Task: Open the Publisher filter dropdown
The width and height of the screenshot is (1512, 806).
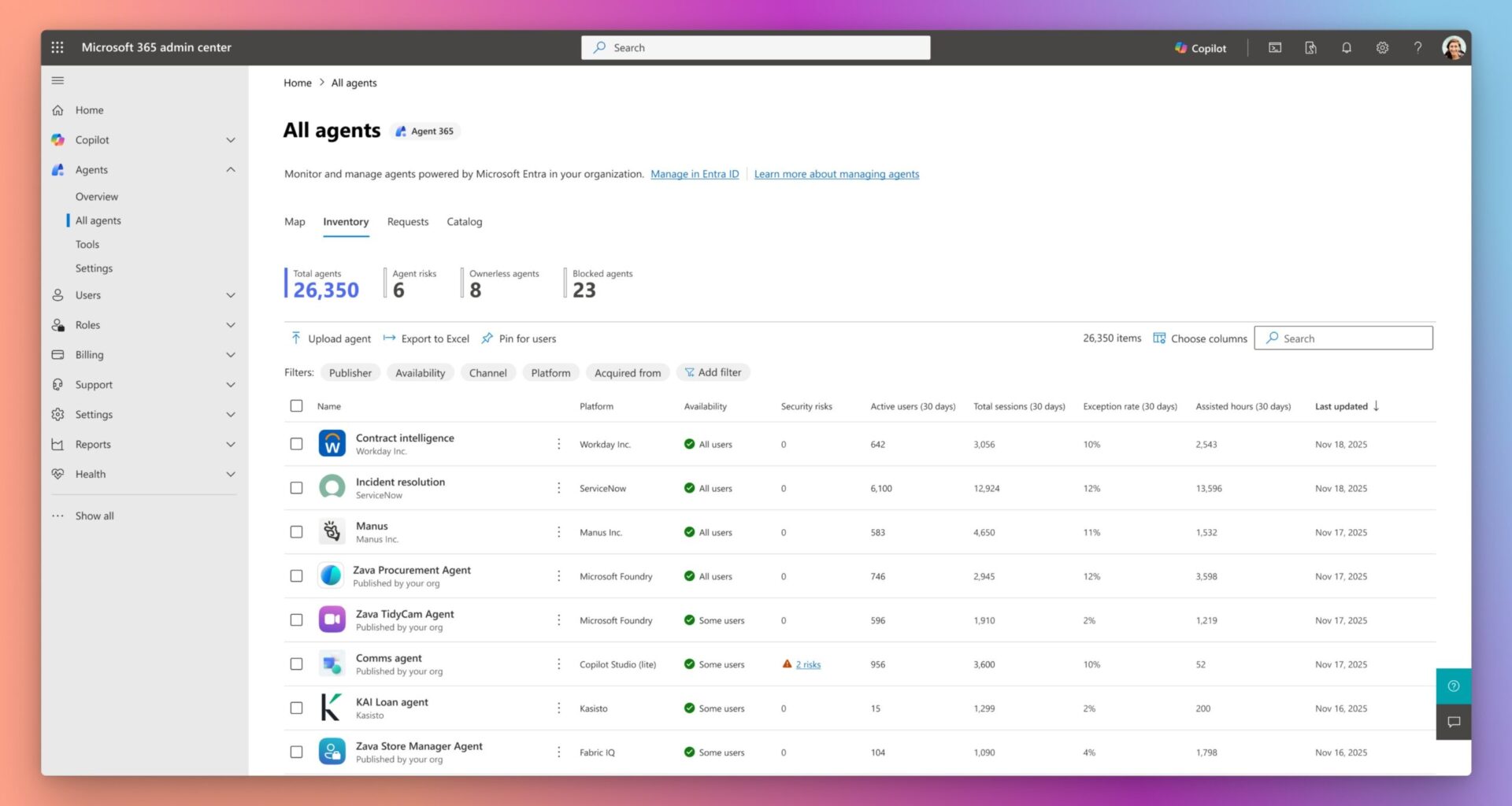Action: [x=350, y=373]
